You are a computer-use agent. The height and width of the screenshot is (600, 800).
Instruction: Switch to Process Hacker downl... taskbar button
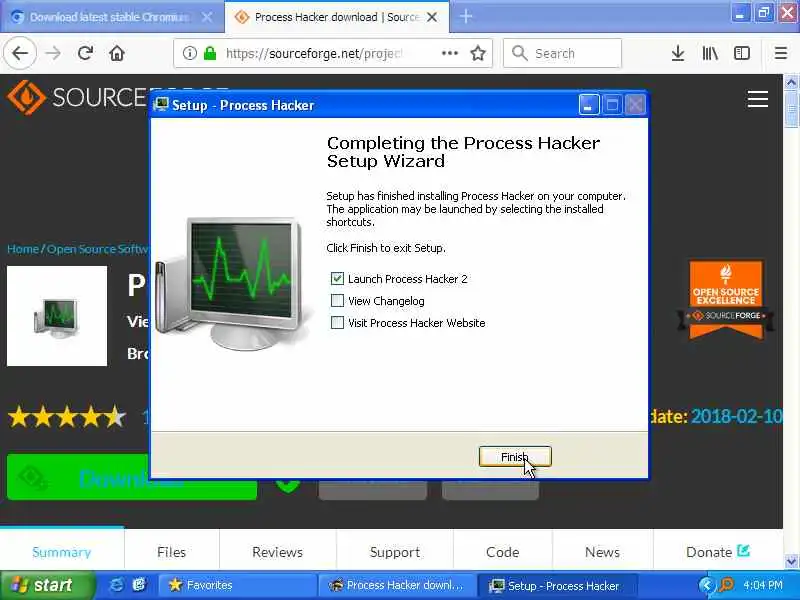[x=396, y=585]
